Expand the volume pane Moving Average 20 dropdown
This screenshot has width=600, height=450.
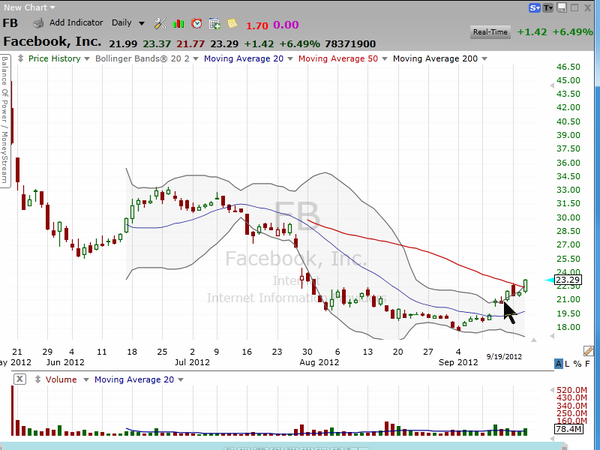[x=181, y=380]
